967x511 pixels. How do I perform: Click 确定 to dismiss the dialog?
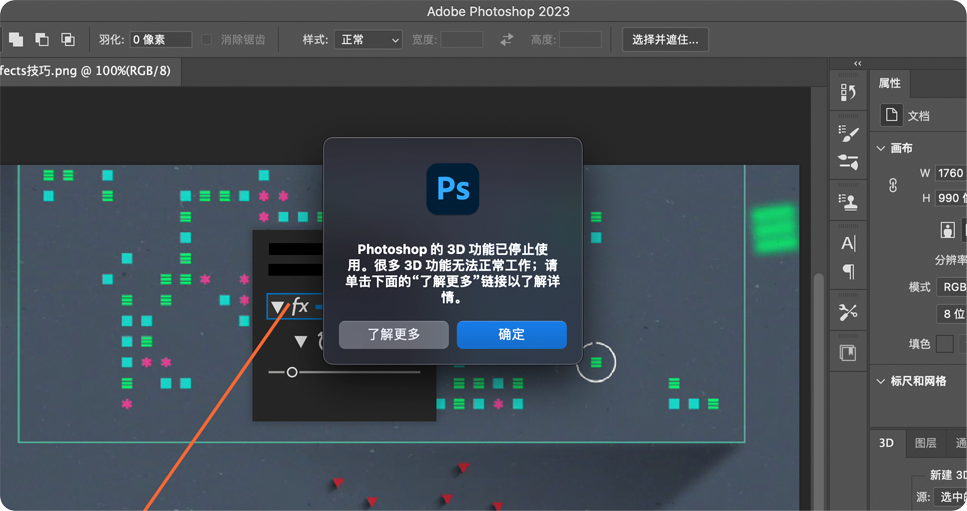pos(511,335)
